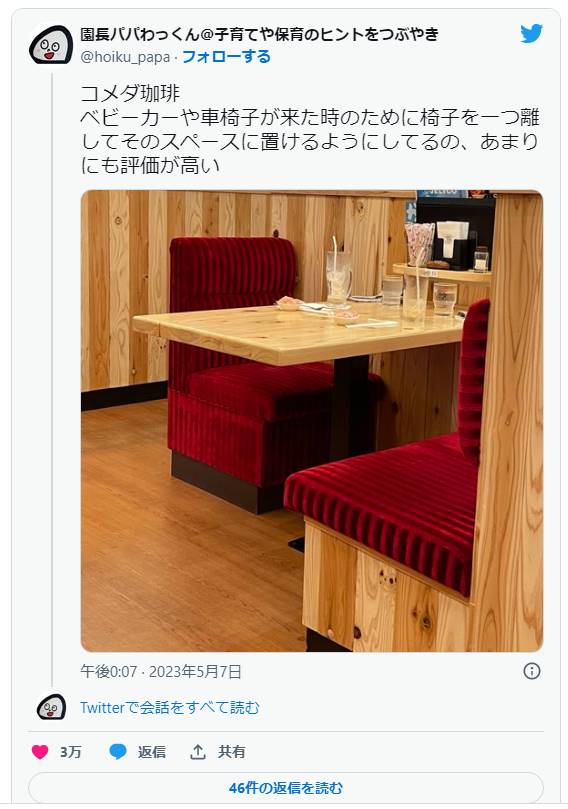Viewport: 568px width, 809px height.
Task: Read the full conversation on Twitter link
Action: 170,707
